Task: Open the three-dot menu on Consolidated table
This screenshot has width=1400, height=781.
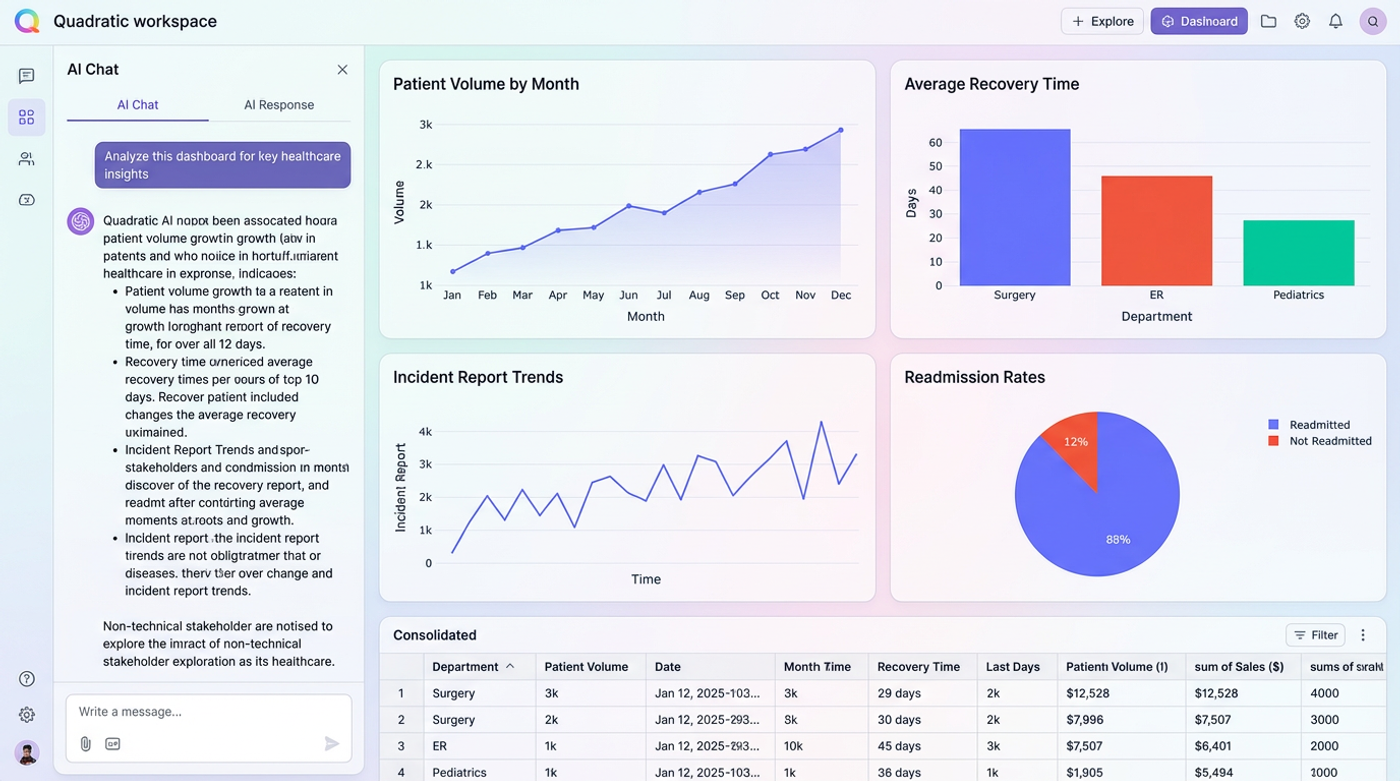Action: click(x=1362, y=635)
